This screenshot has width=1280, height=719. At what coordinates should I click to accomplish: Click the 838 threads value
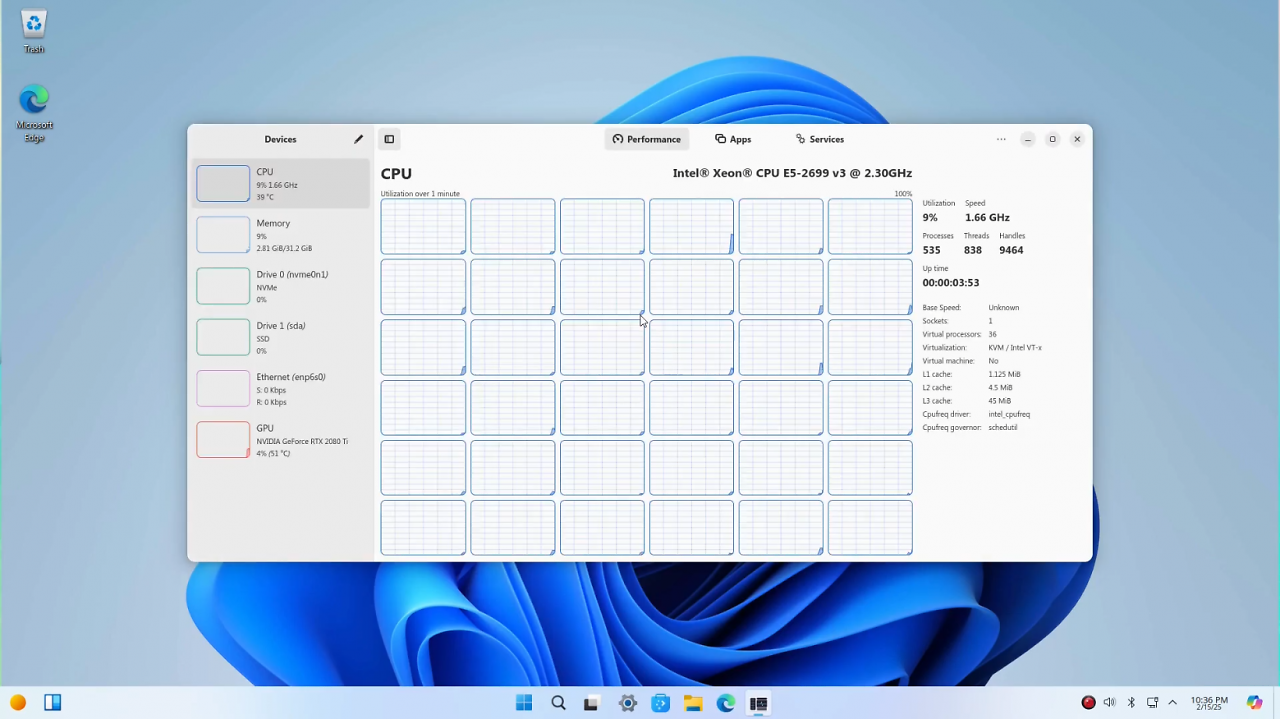pos(972,250)
